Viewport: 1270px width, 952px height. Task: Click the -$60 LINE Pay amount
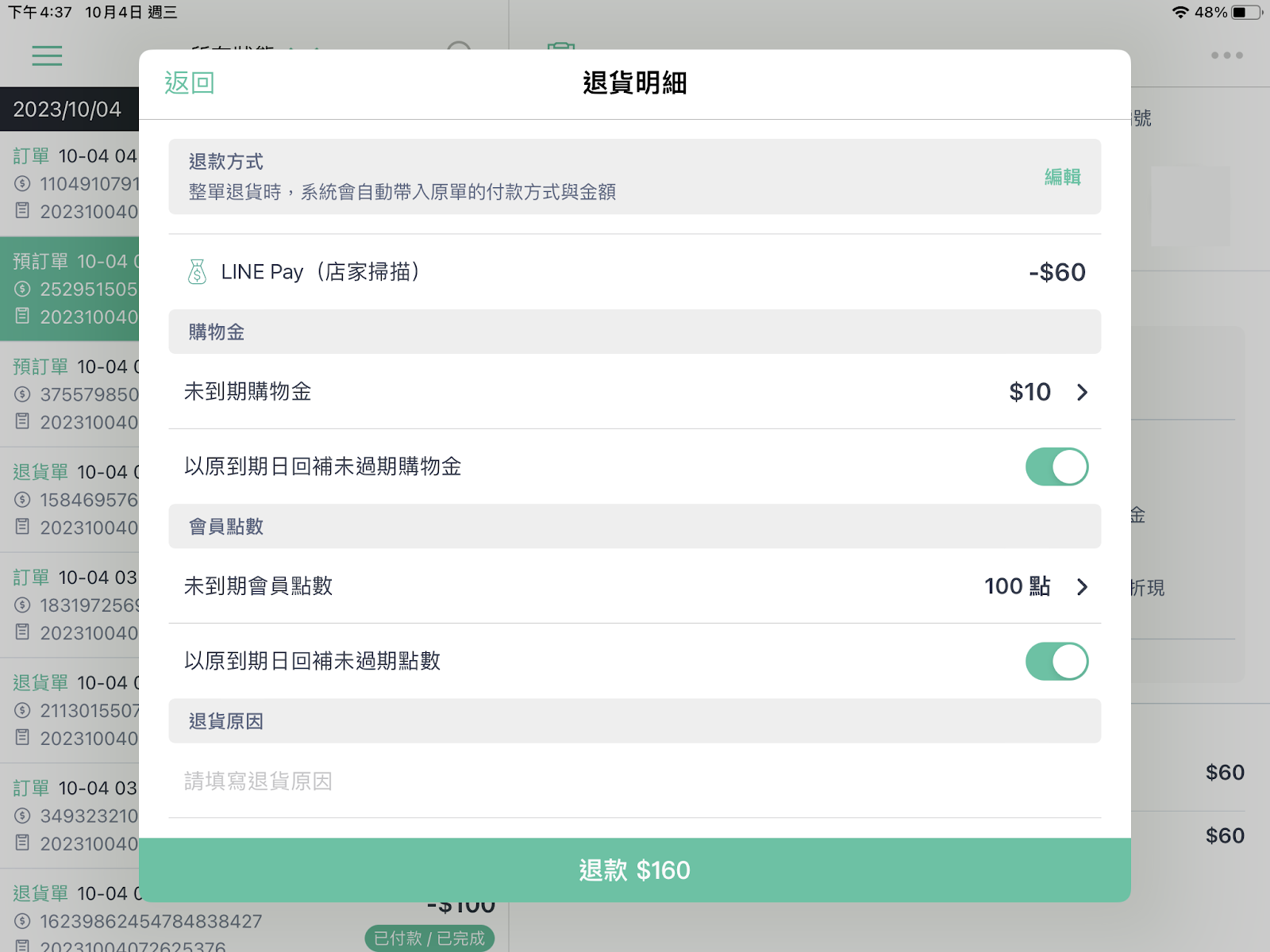pos(1057,272)
